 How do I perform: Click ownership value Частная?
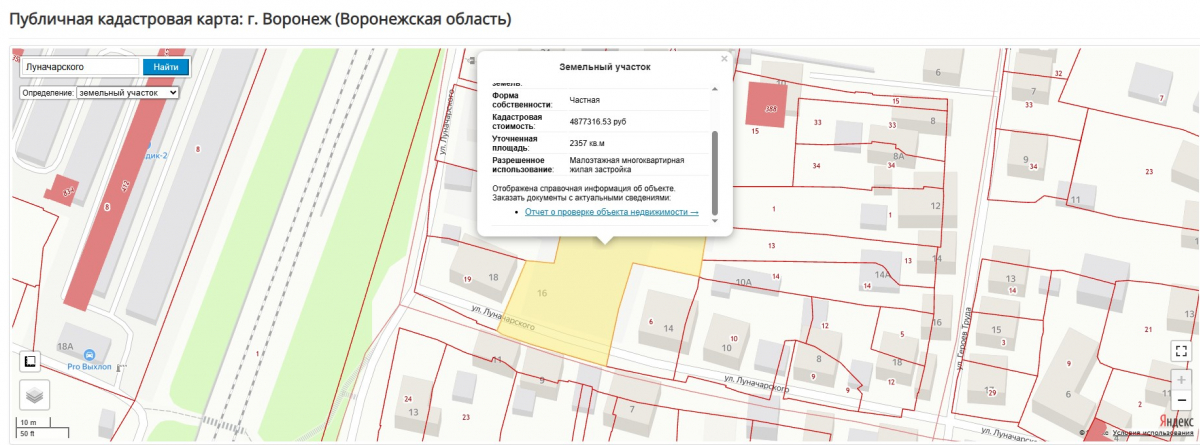coord(585,99)
